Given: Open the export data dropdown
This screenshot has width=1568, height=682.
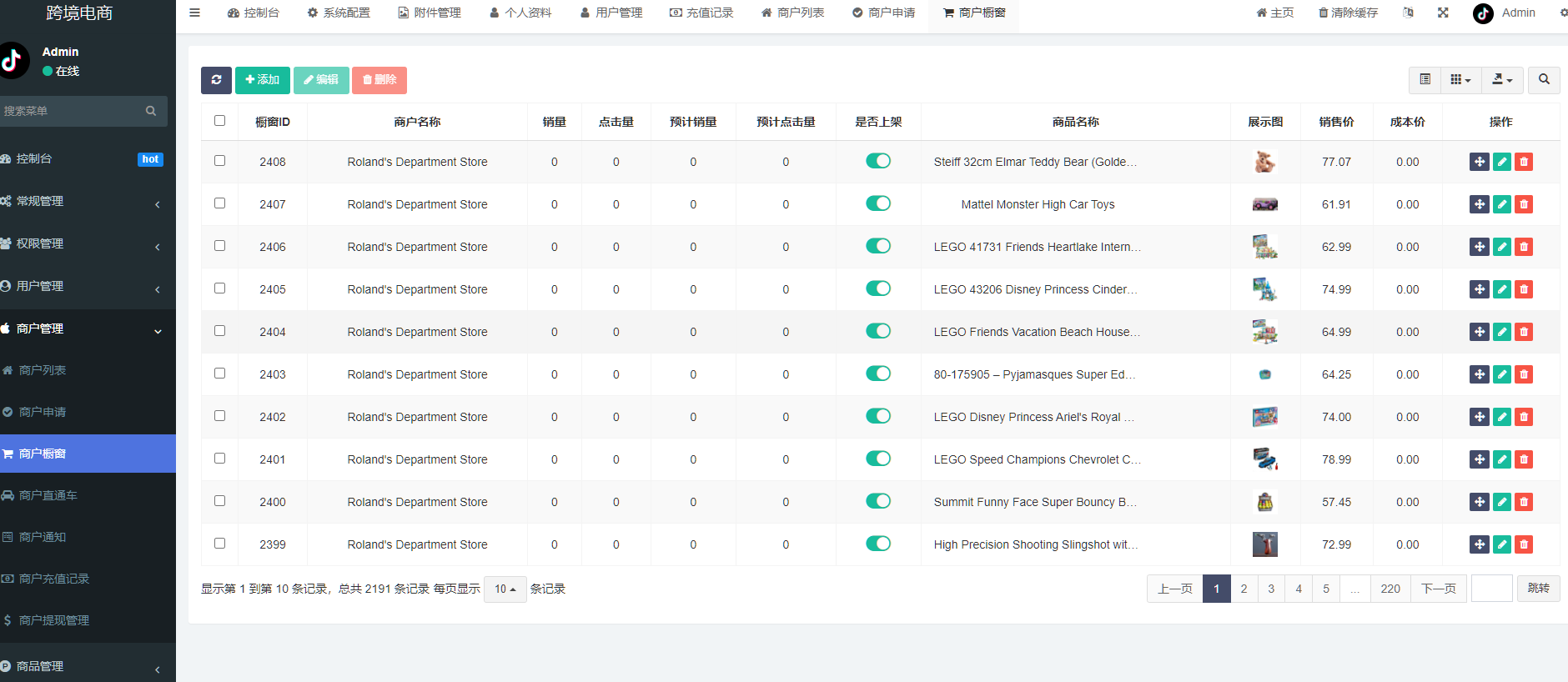Looking at the screenshot, I should (1502, 79).
